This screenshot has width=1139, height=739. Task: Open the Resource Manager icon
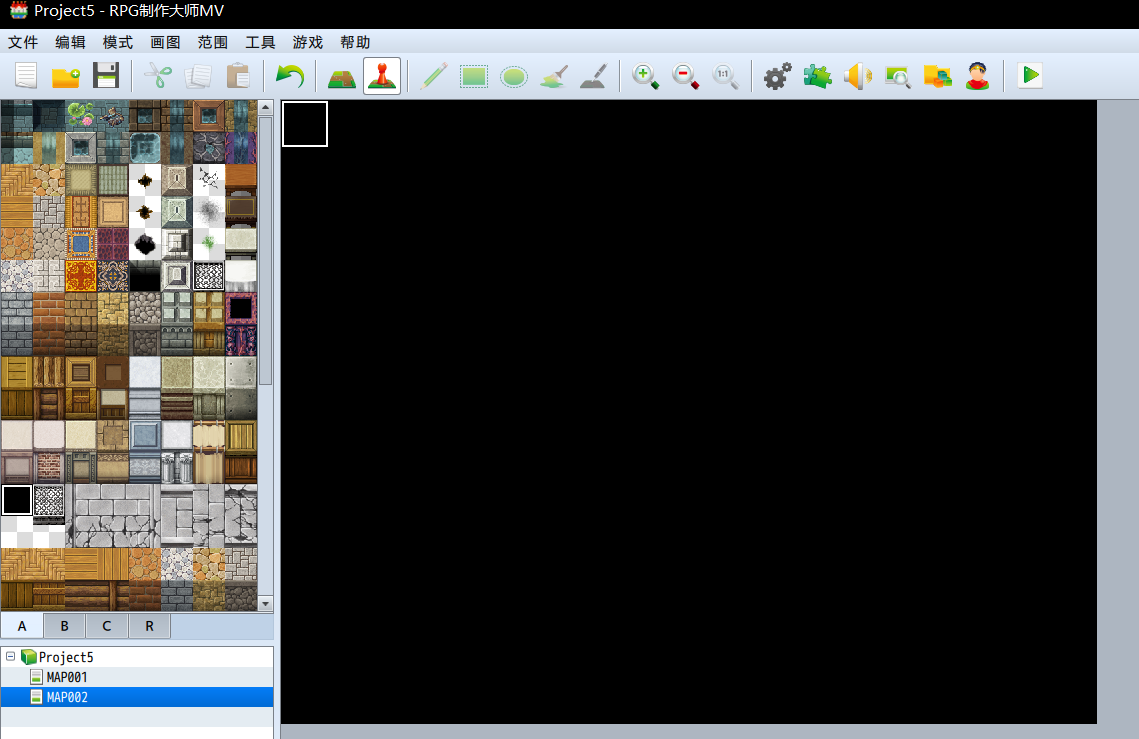click(937, 76)
